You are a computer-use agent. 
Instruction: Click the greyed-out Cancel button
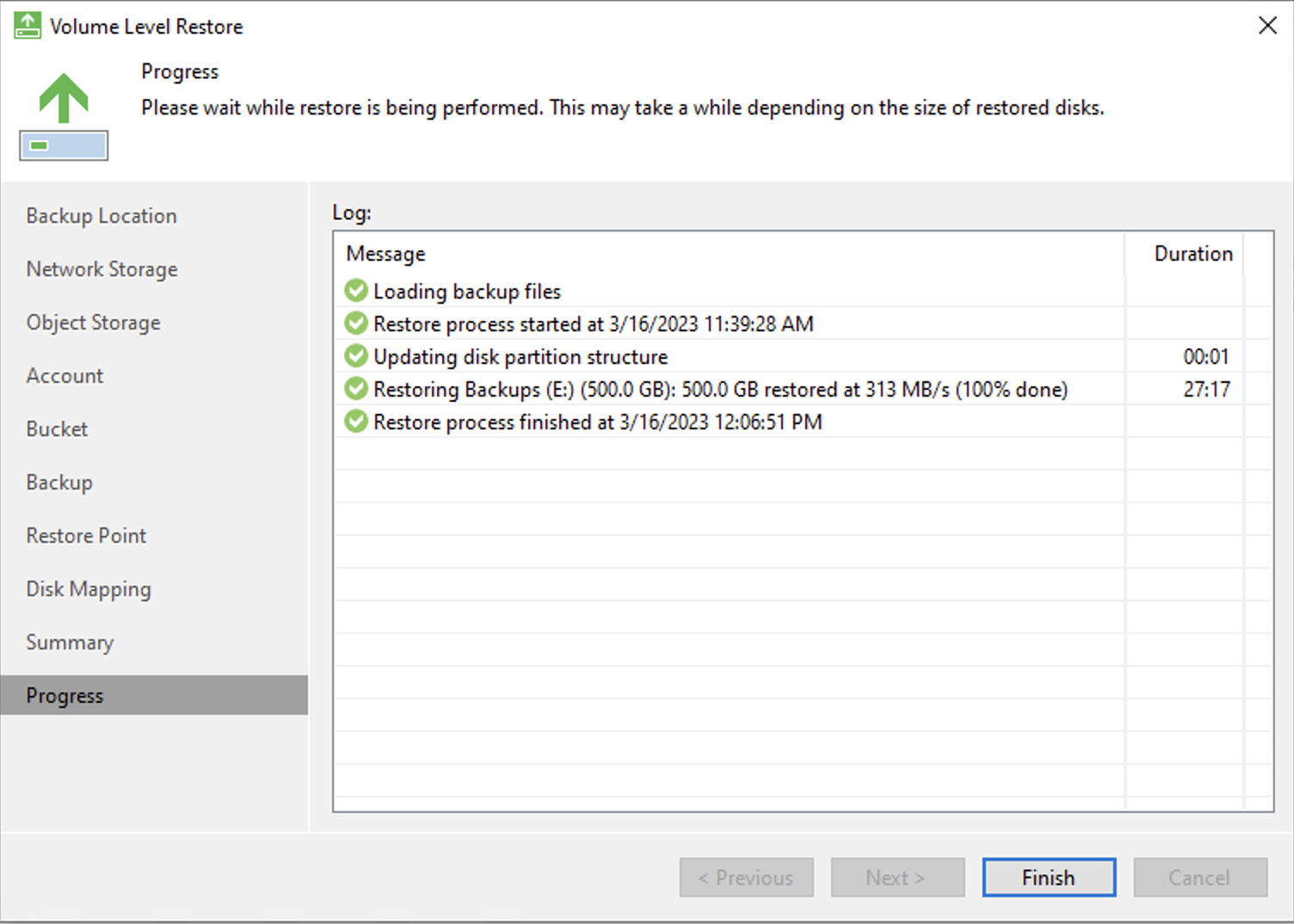pyautogui.click(x=1200, y=878)
